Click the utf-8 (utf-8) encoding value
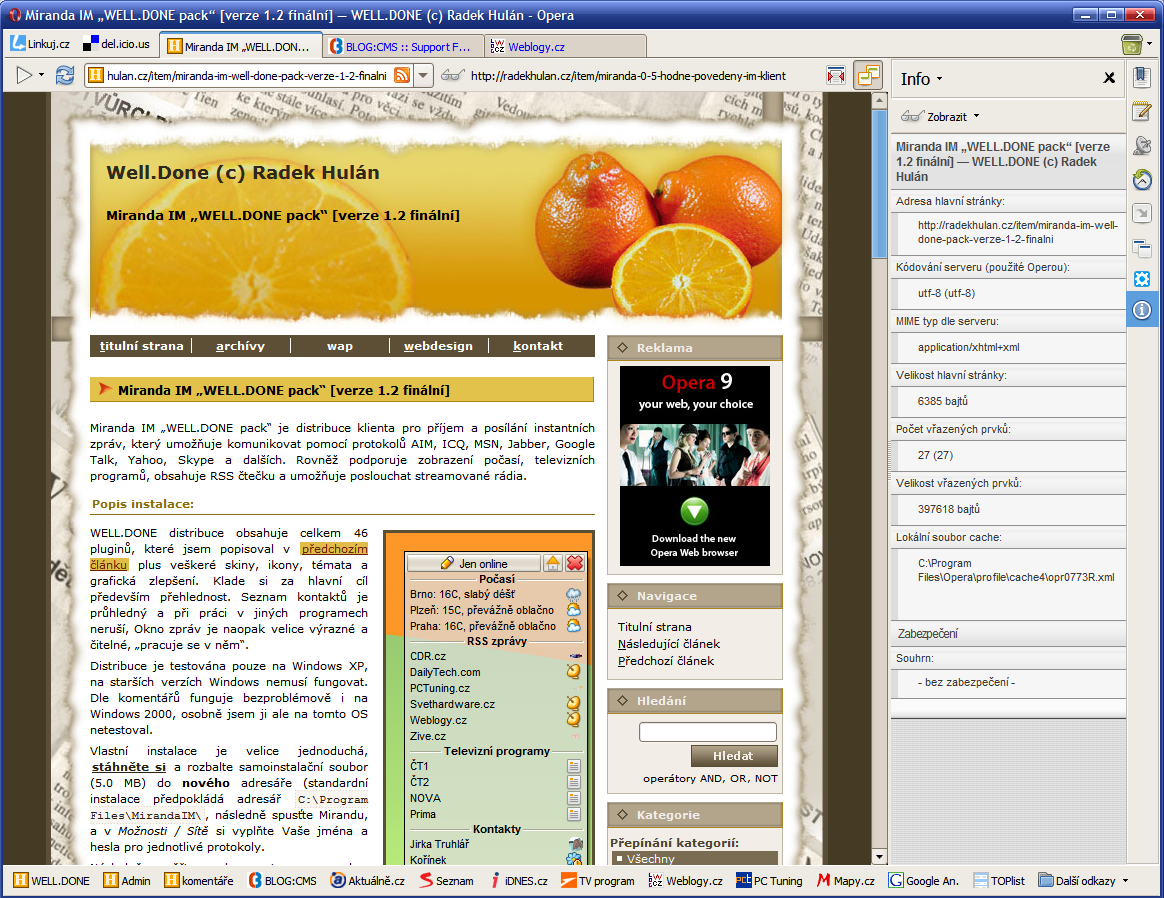 pos(946,293)
